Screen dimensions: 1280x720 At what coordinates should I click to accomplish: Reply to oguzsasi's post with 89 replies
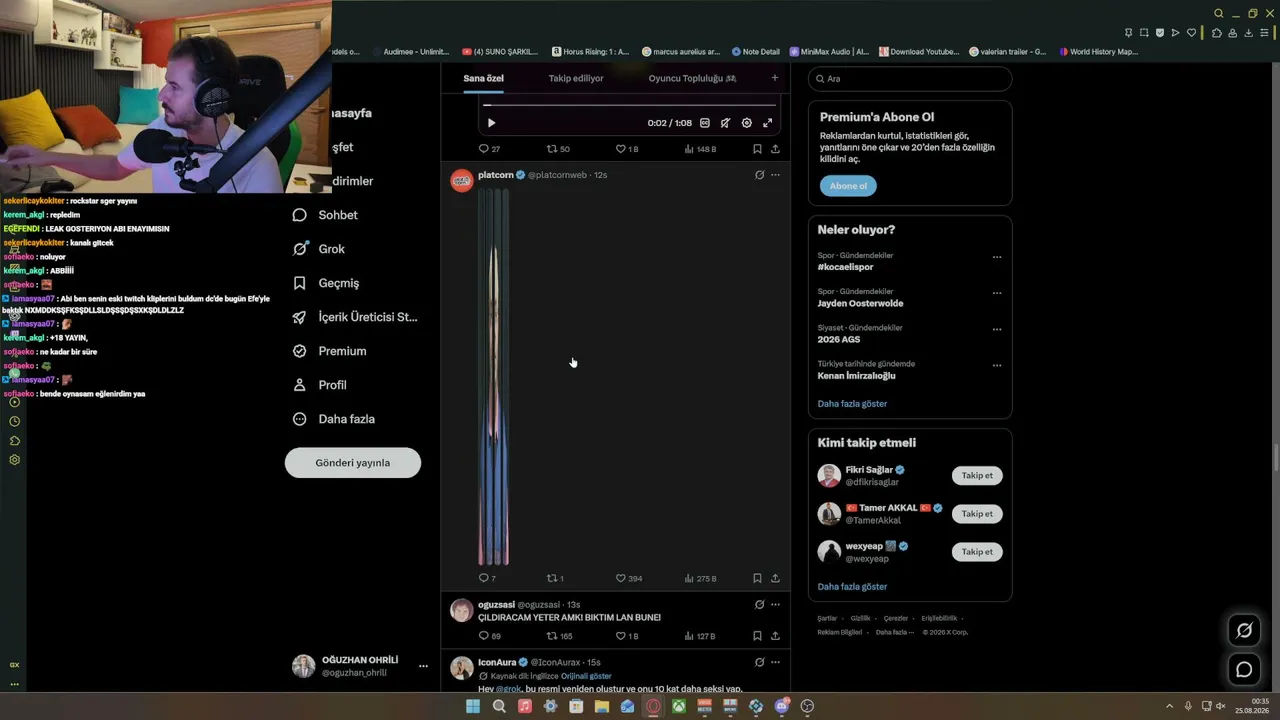coord(489,636)
